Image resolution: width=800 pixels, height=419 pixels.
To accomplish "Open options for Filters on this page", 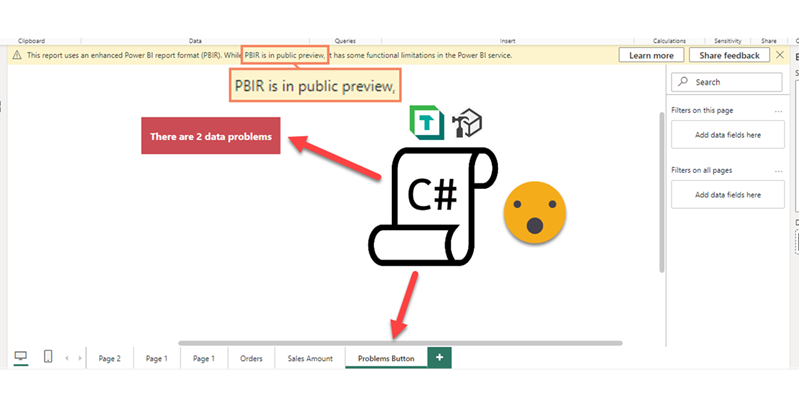I will (x=778, y=111).
